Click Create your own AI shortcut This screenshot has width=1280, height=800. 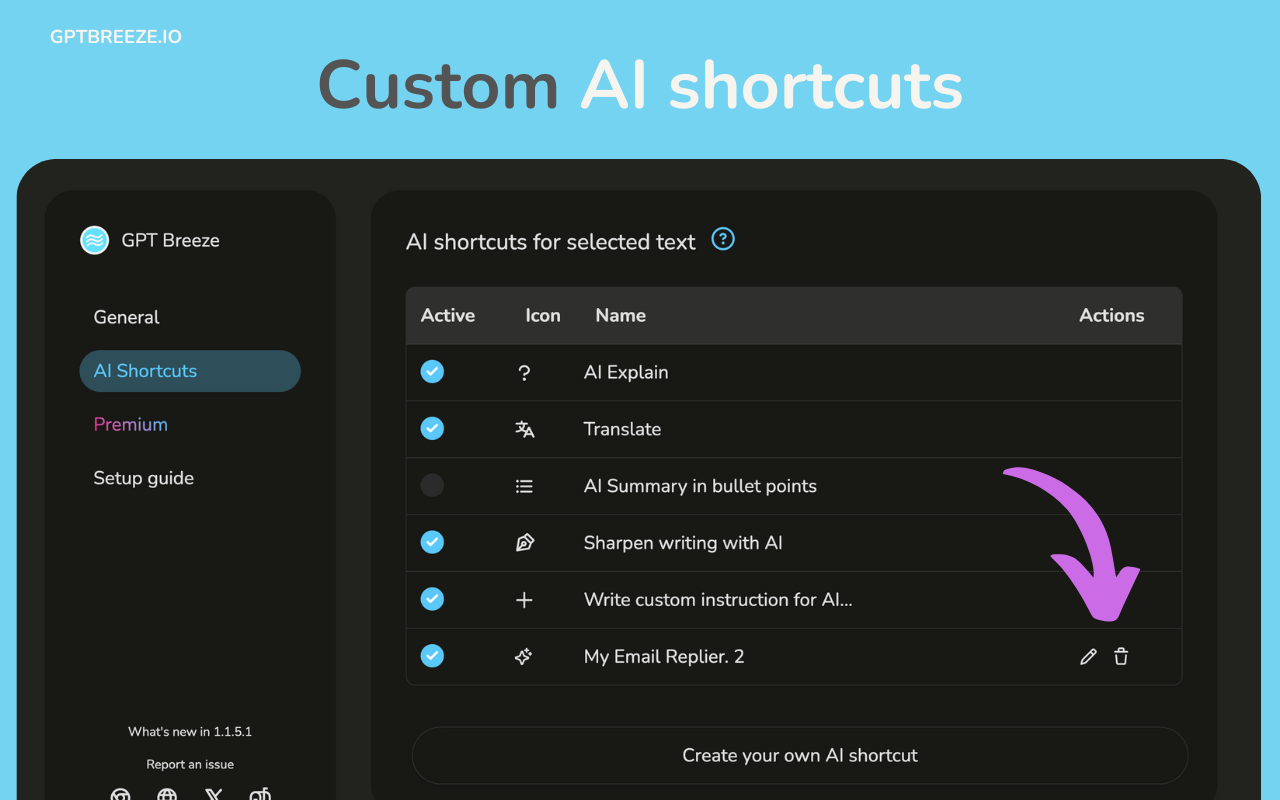pyautogui.click(x=800, y=755)
